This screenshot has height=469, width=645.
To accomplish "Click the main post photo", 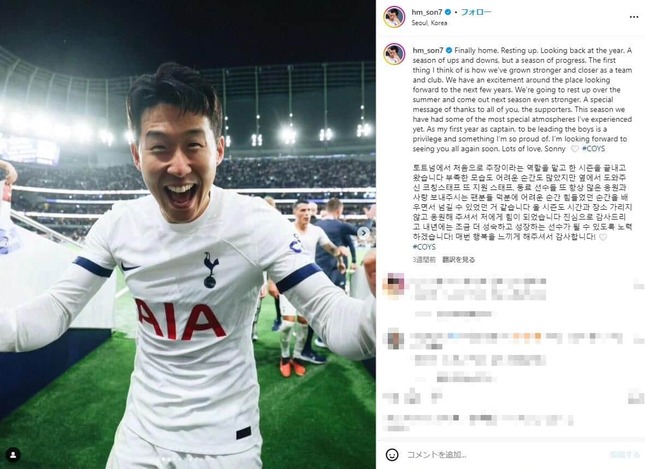I will [188, 234].
